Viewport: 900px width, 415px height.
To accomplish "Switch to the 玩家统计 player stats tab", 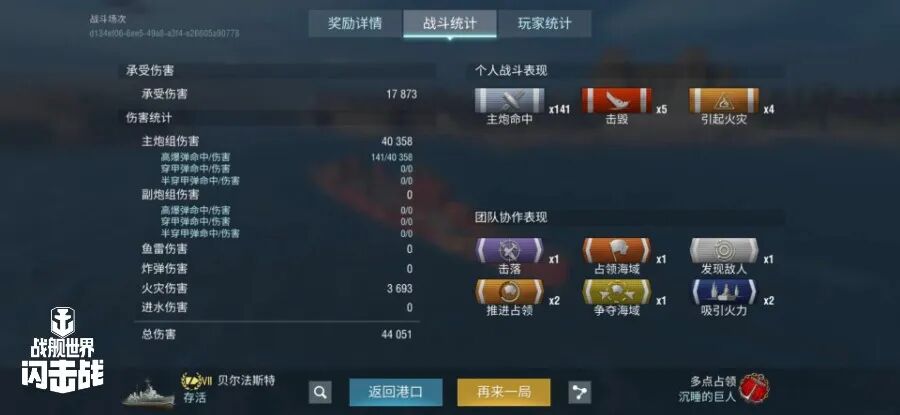I will tap(544, 24).
